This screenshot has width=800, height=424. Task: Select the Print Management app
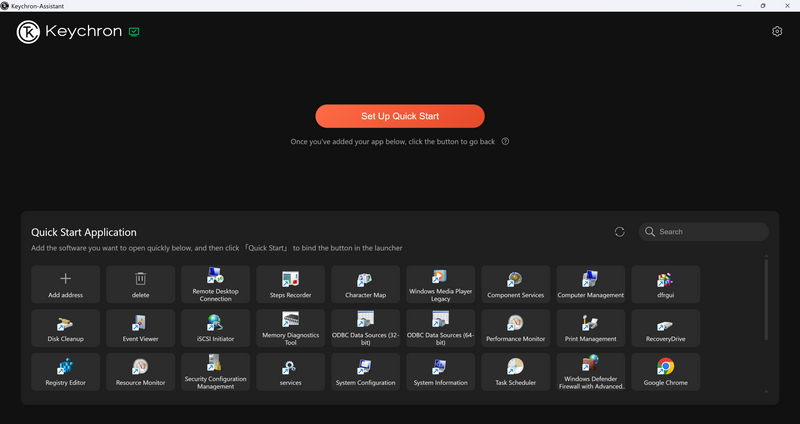coord(590,328)
